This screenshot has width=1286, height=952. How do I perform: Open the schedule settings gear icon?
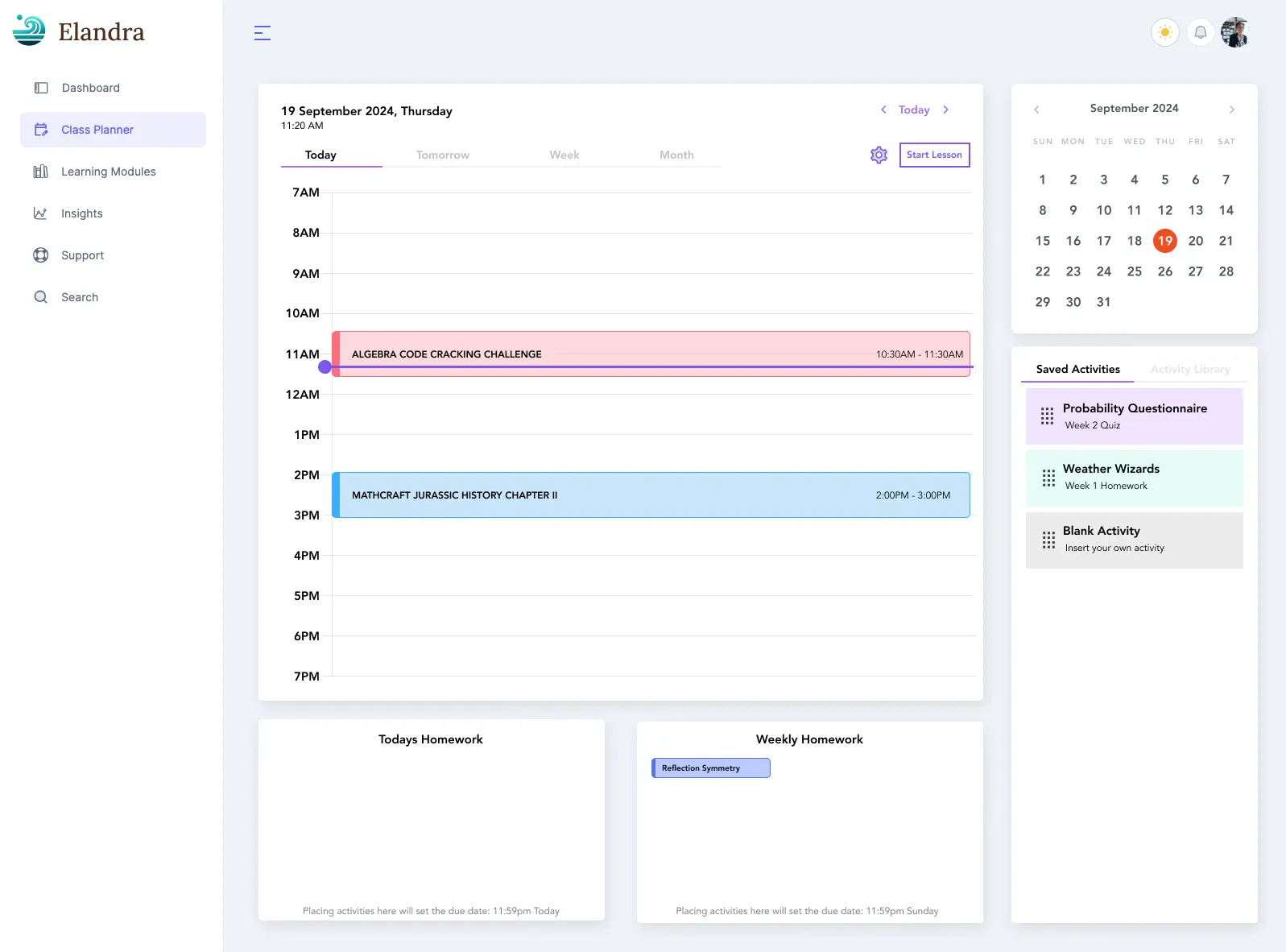(x=879, y=155)
